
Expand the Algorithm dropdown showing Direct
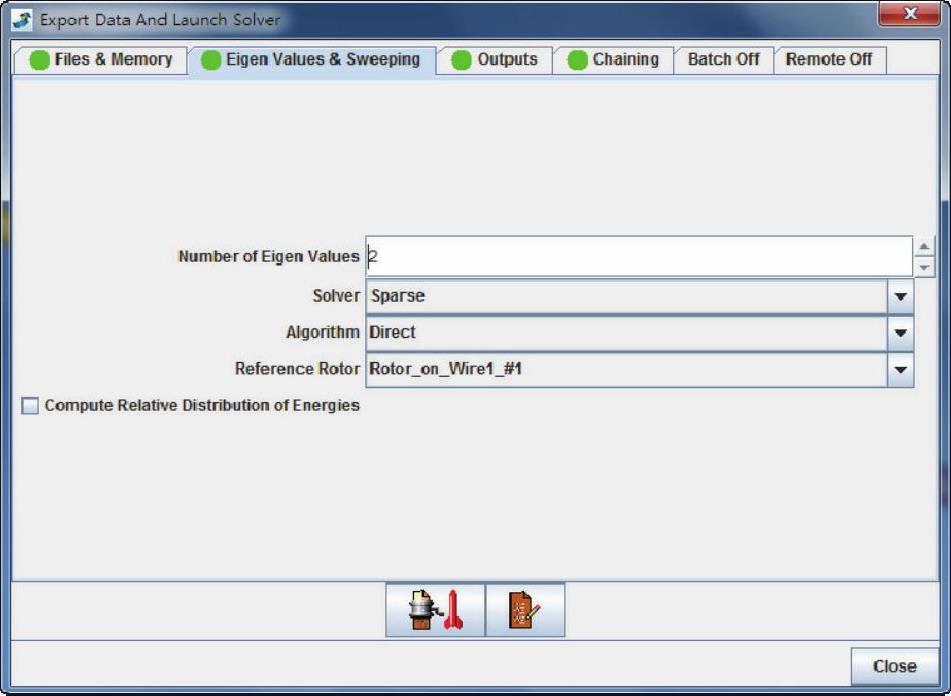pyautogui.click(x=900, y=333)
